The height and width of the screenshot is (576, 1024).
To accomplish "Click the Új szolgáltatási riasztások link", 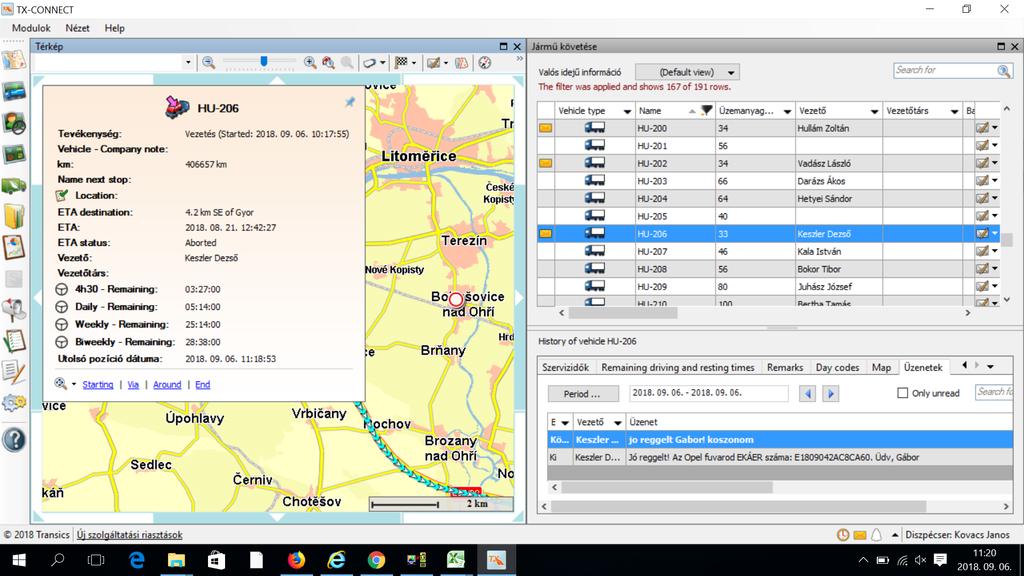I will (x=130, y=535).
